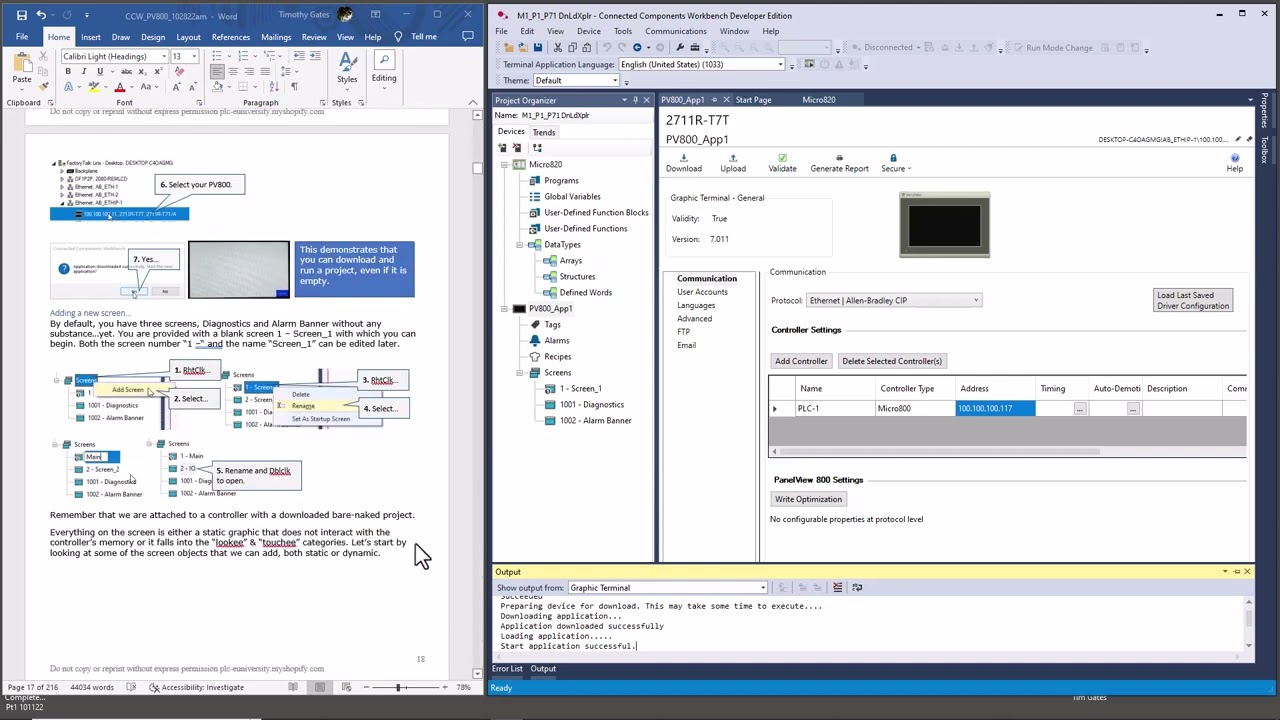This screenshot has width=1280, height=720.
Task: Click Delete Selected Controller(s) button
Action: (x=891, y=361)
